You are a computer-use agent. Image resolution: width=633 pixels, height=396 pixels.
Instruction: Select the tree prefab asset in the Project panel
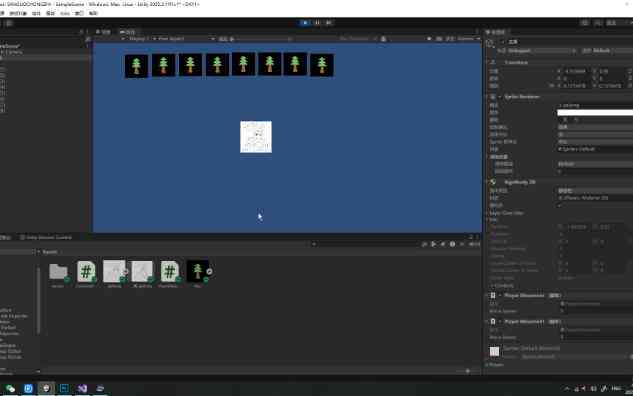click(x=197, y=271)
